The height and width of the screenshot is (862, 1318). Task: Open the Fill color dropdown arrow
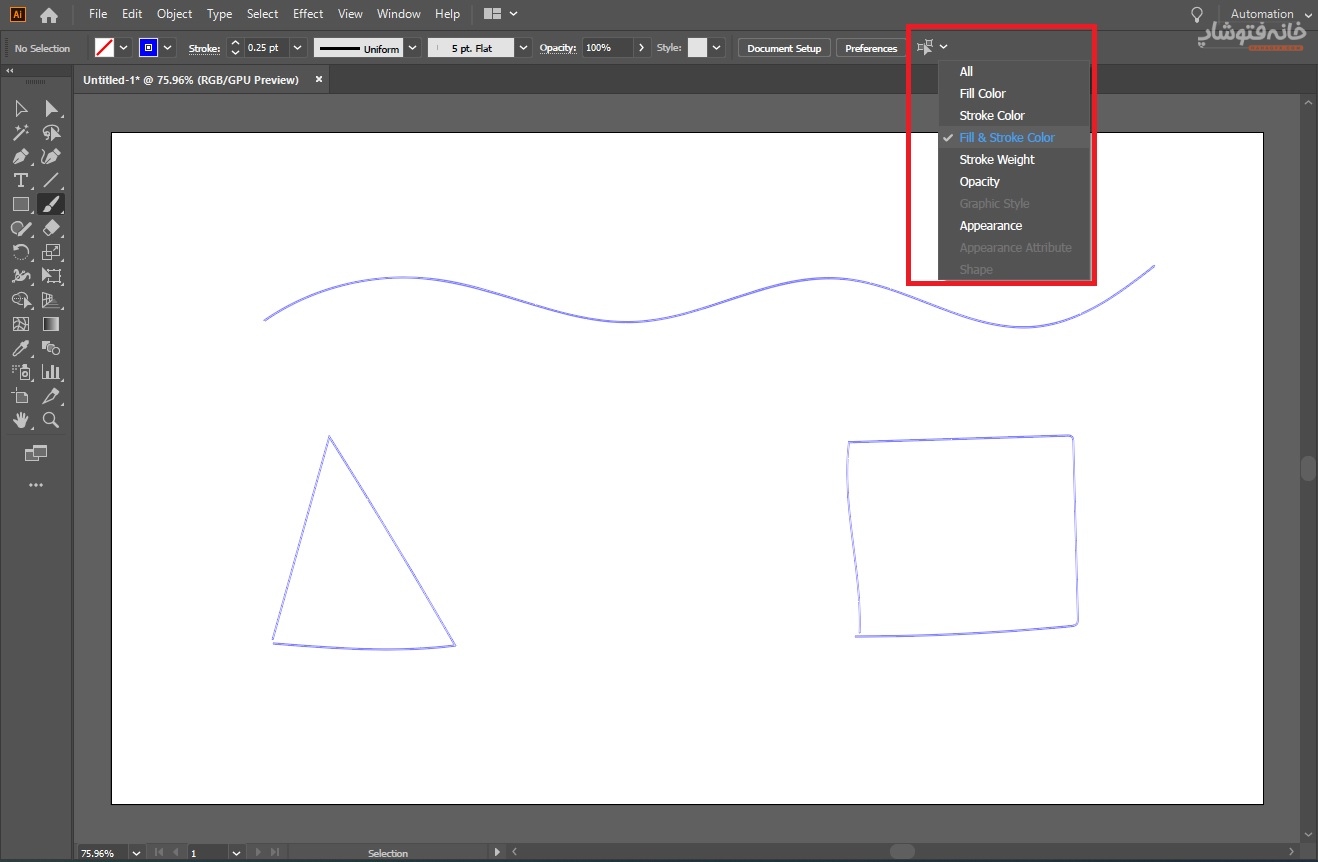click(x=124, y=48)
